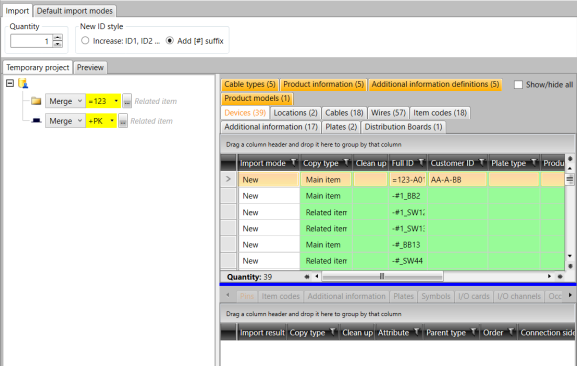Click the horizontal scrollbar thumb in devices grid
This screenshot has width=577, height=366.
coord(382,276)
